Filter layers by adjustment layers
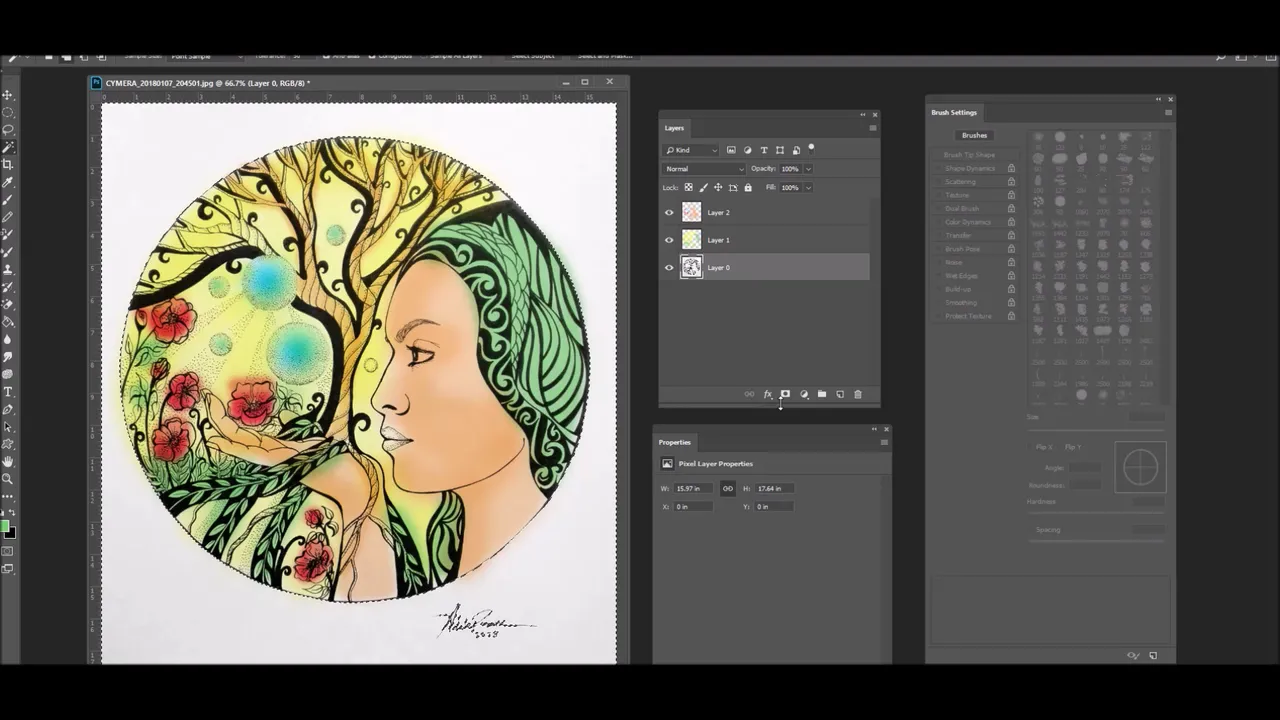Image resolution: width=1280 pixels, height=720 pixels. coord(747,150)
